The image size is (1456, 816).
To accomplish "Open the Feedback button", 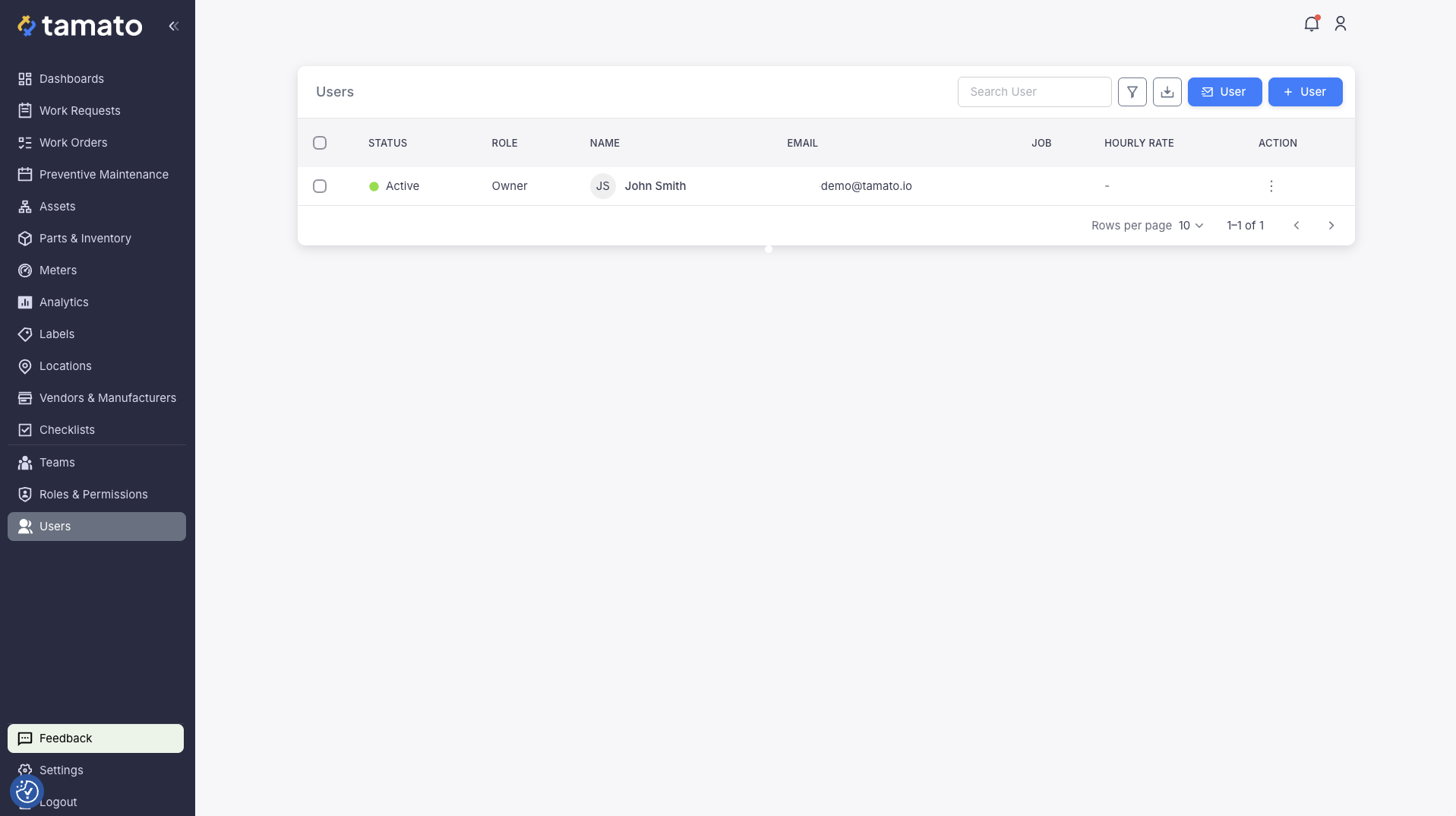I will [x=96, y=739].
